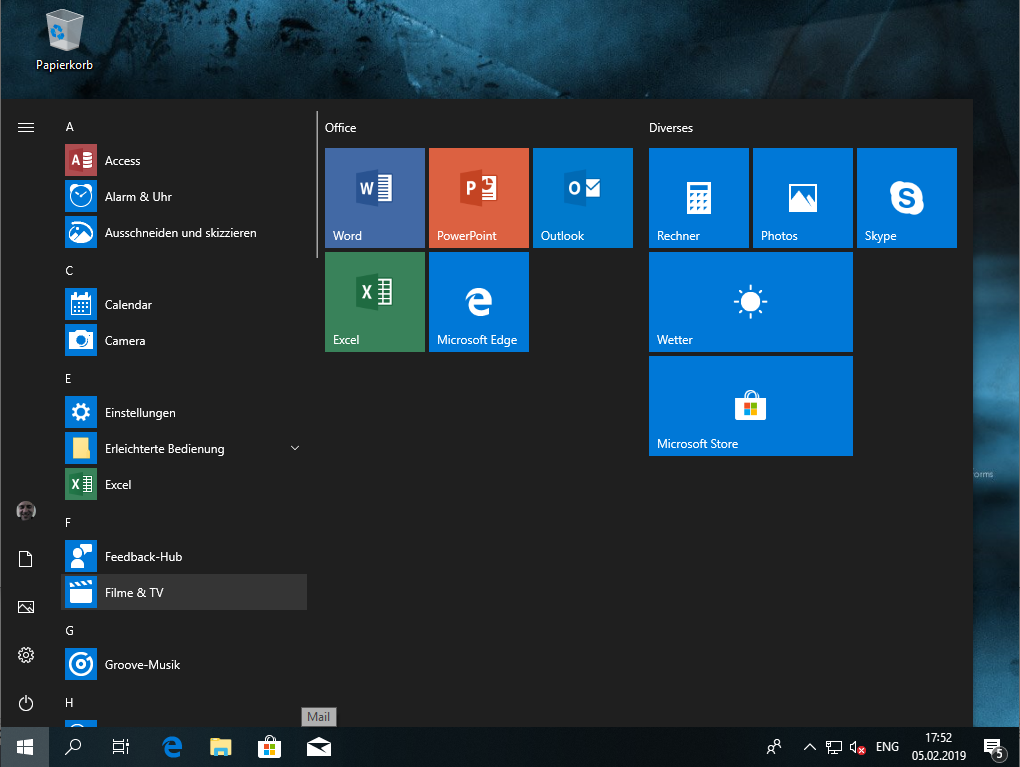Launch Groove-Musik

(184, 664)
